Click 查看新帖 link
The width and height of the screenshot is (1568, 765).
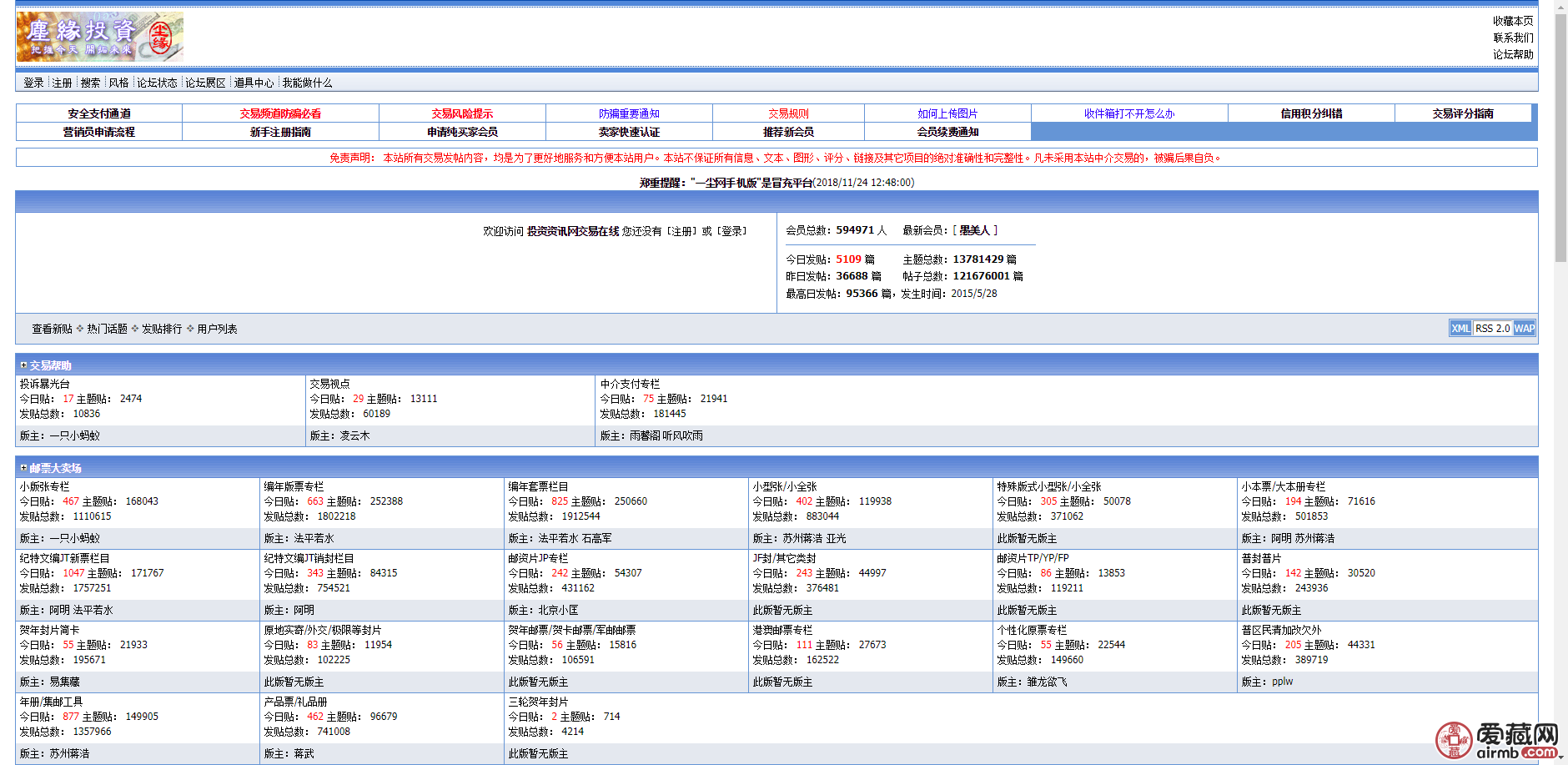click(52, 329)
